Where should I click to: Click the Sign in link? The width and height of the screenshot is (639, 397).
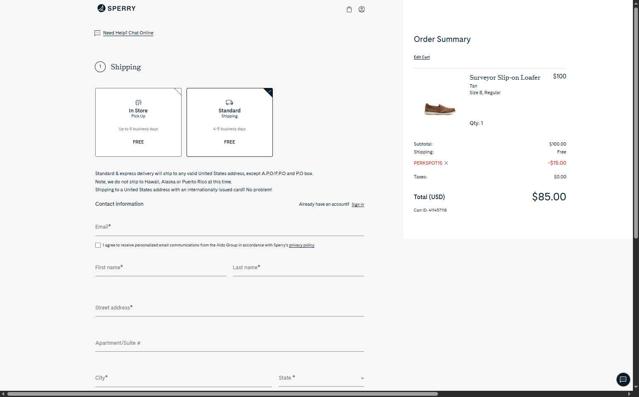[358, 205]
